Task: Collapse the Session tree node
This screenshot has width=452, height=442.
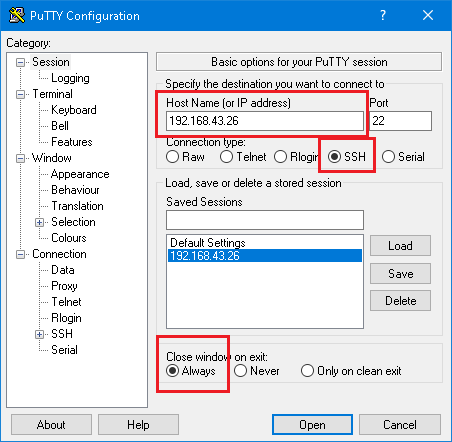Action: tap(20, 62)
